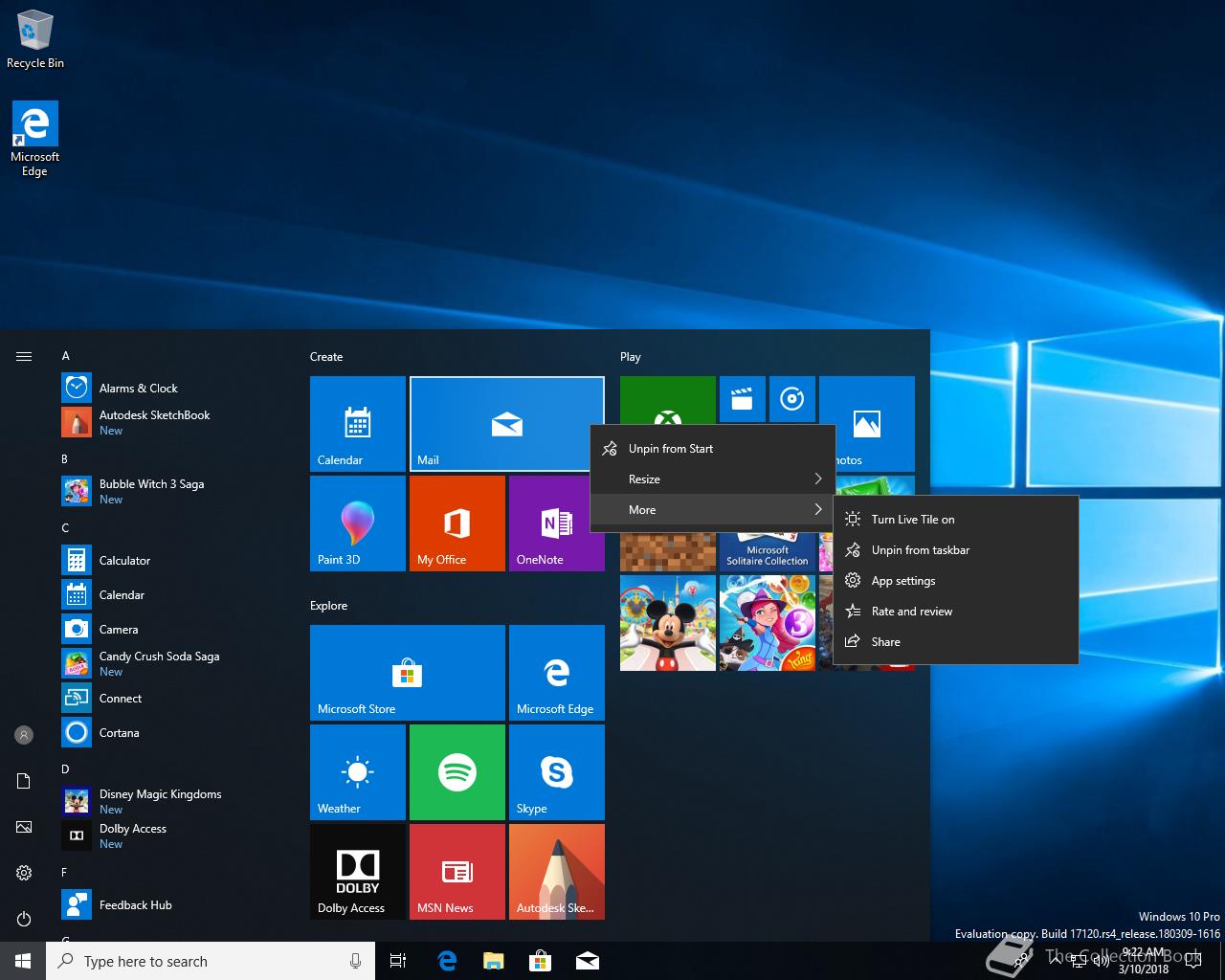Image resolution: width=1225 pixels, height=980 pixels.
Task: Open App settings from the submenu
Action: (x=956, y=581)
